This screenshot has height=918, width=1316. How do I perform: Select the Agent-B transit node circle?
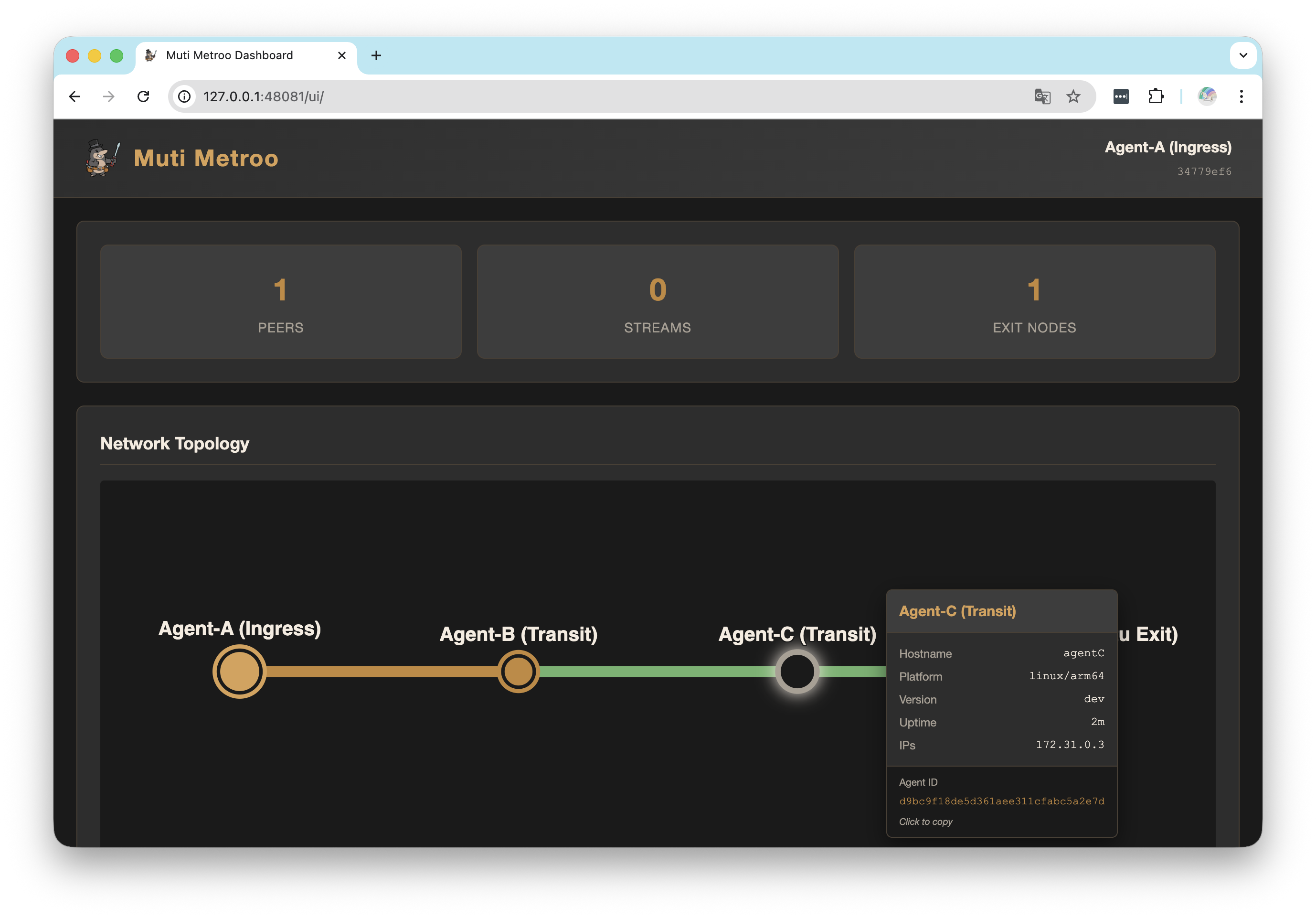518,671
